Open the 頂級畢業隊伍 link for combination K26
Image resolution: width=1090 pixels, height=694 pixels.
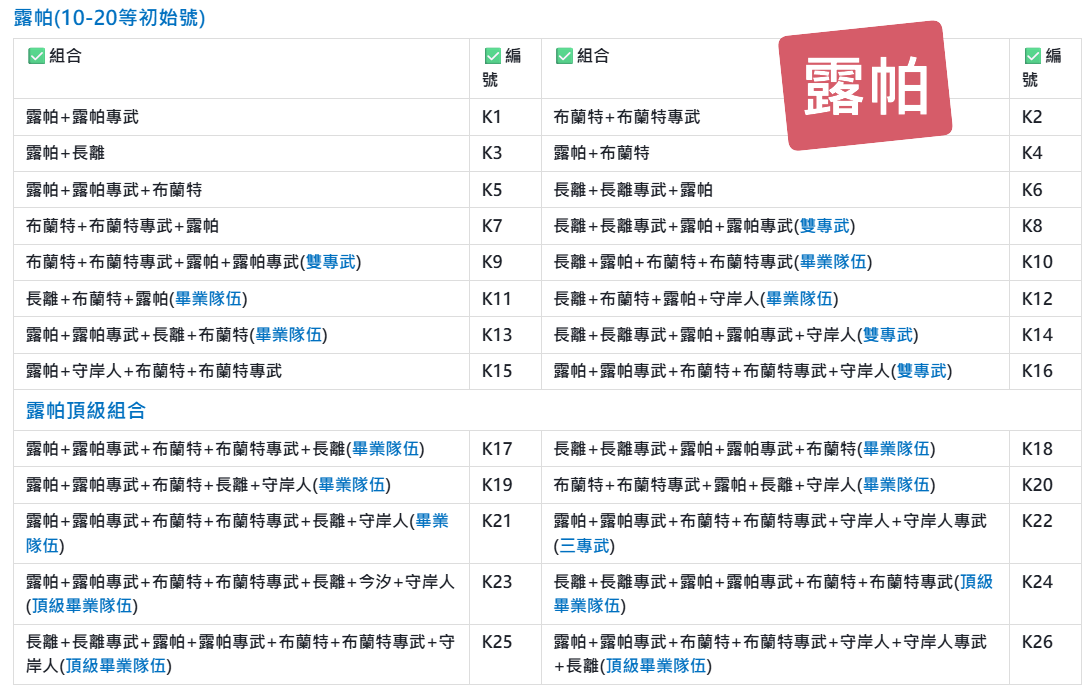coord(657,666)
